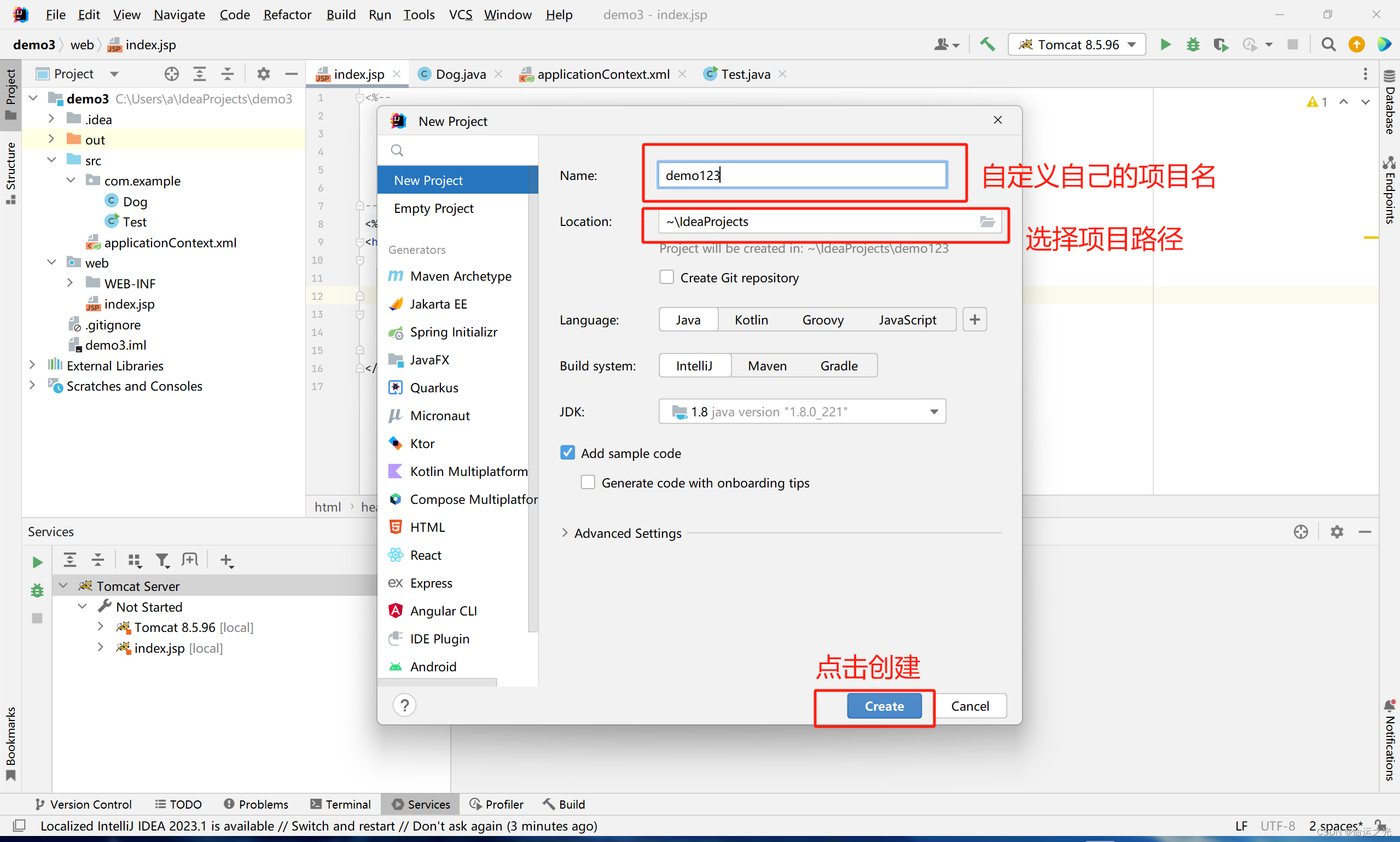Screen dimensions: 1400x842
Task: Select the Maven build system option
Action: pos(766,365)
